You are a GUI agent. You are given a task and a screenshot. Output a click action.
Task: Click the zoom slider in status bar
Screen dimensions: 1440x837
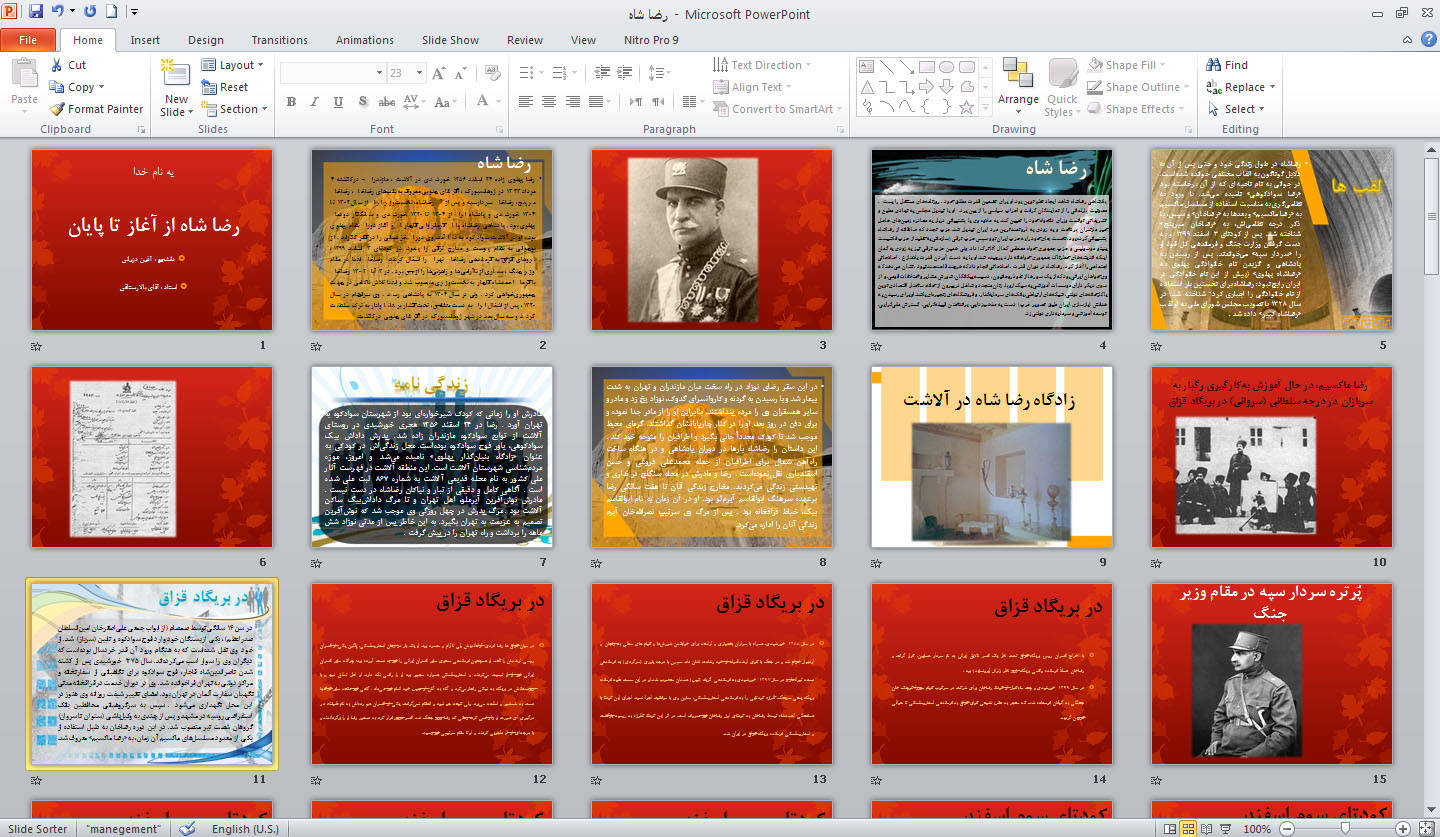point(1346,828)
